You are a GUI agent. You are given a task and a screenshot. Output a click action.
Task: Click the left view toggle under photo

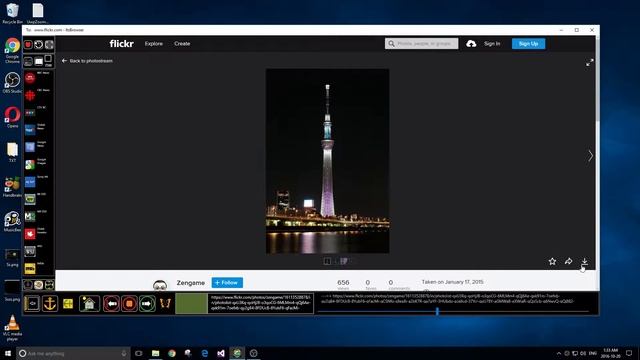tap(327, 261)
